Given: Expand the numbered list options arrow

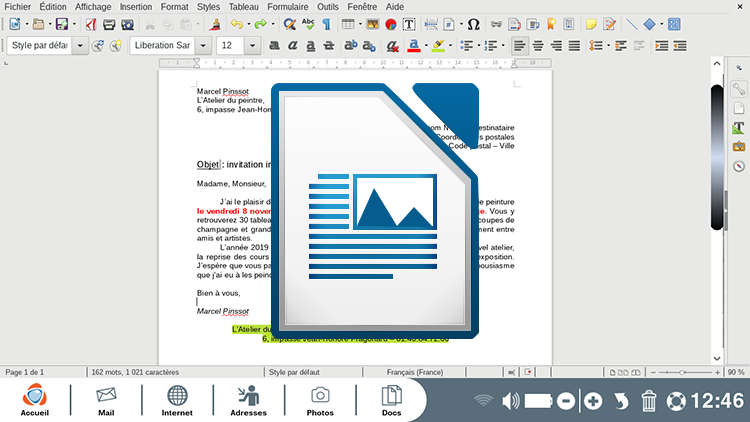Looking at the screenshot, I should tap(503, 46).
